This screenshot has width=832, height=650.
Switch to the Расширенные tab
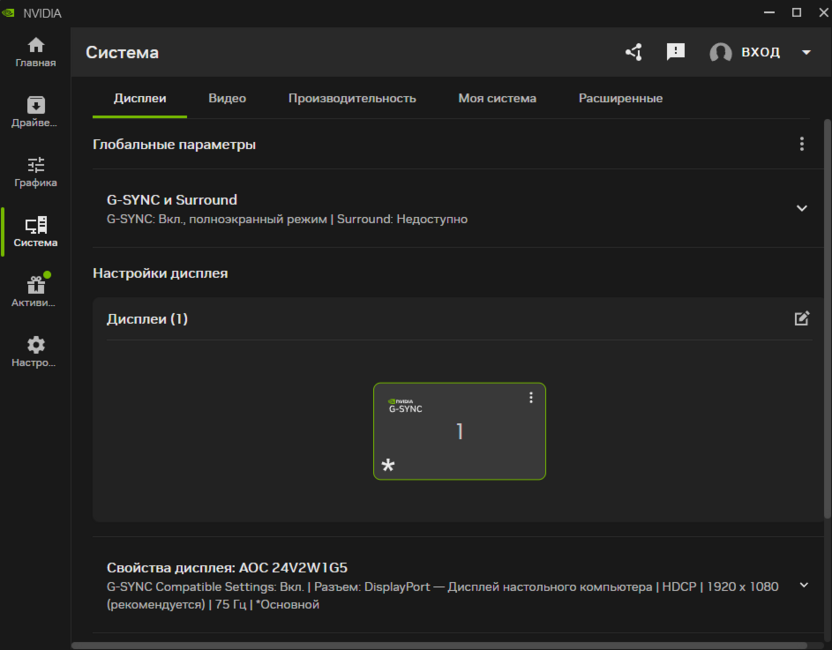(620, 98)
